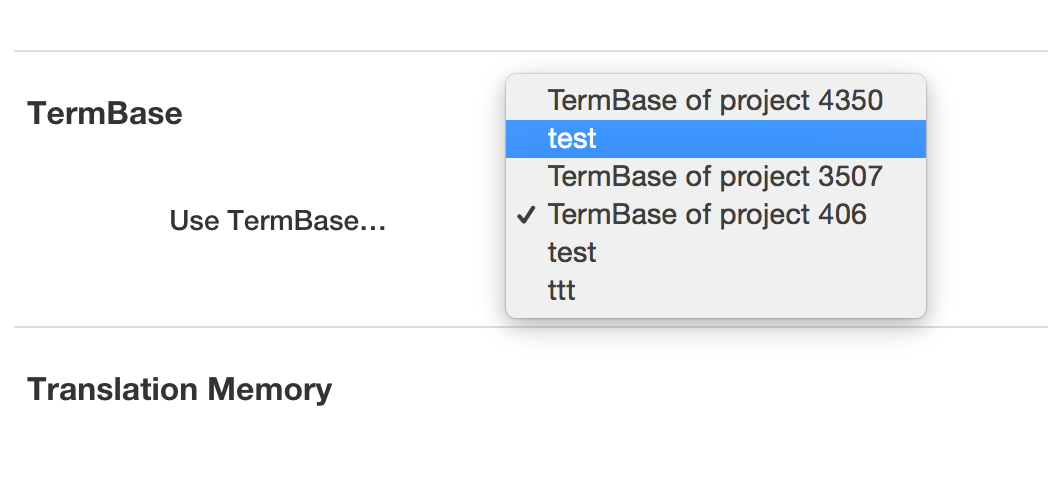1048x480 pixels.
Task: Click the "TermBase" section heading
Action: 105,113
